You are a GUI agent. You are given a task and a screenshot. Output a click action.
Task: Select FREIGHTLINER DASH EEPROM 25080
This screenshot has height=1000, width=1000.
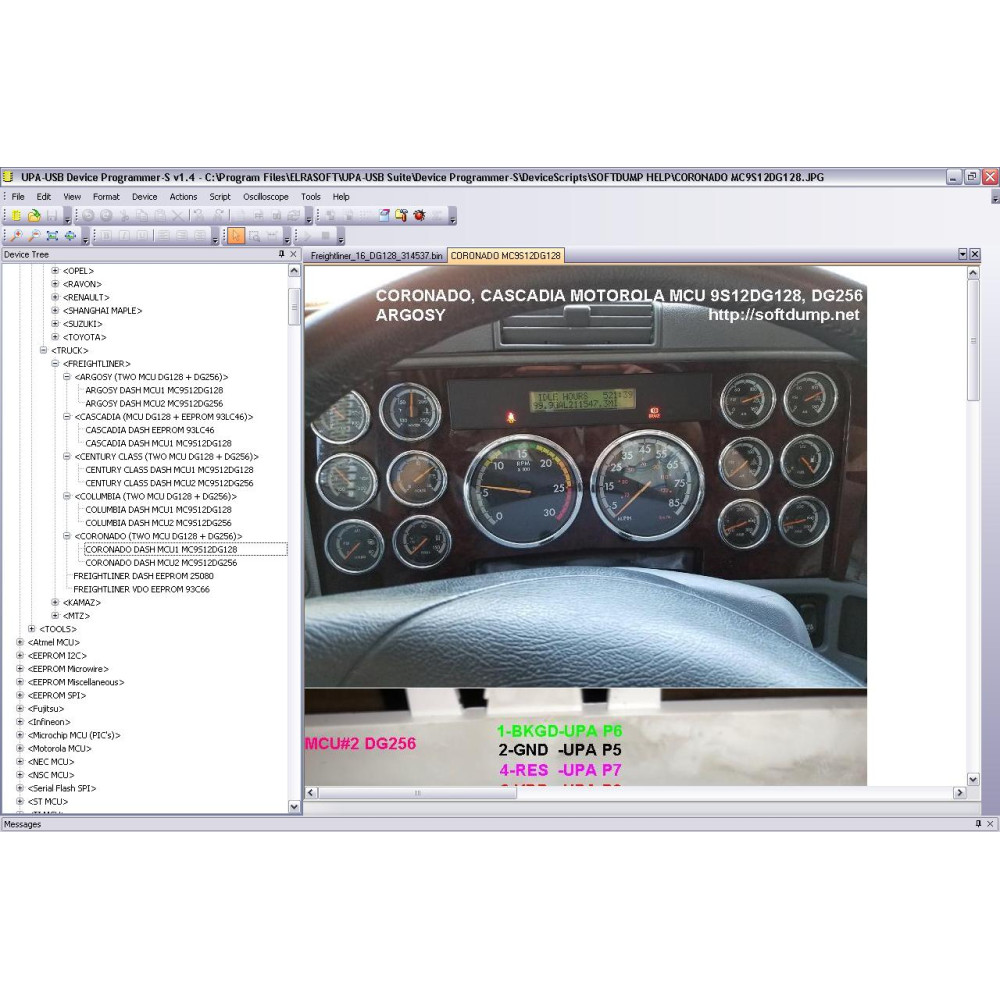[143, 576]
